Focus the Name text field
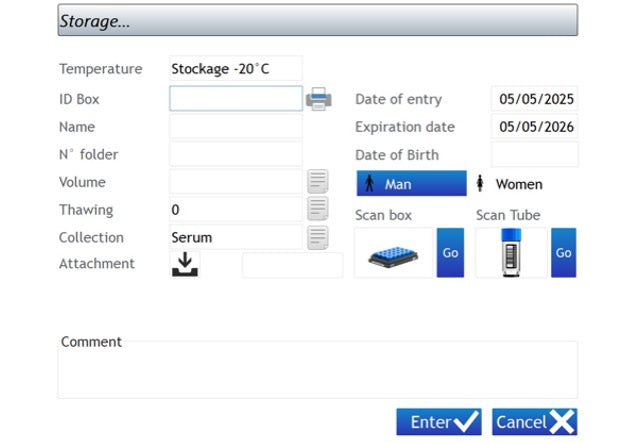This screenshot has width=640, height=443. click(235, 126)
